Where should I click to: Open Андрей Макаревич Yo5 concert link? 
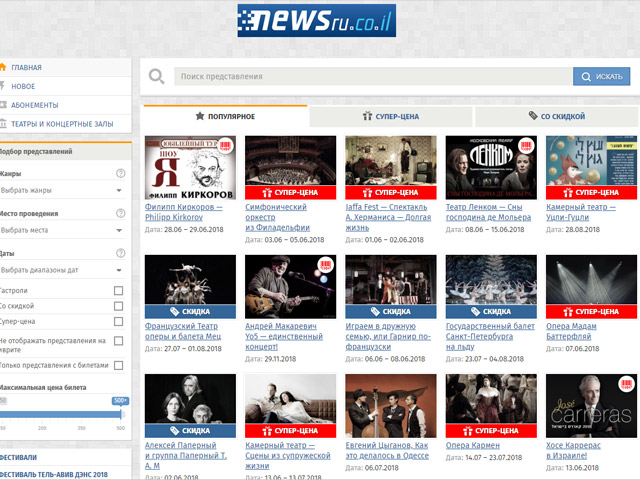click(x=284, y=336)
